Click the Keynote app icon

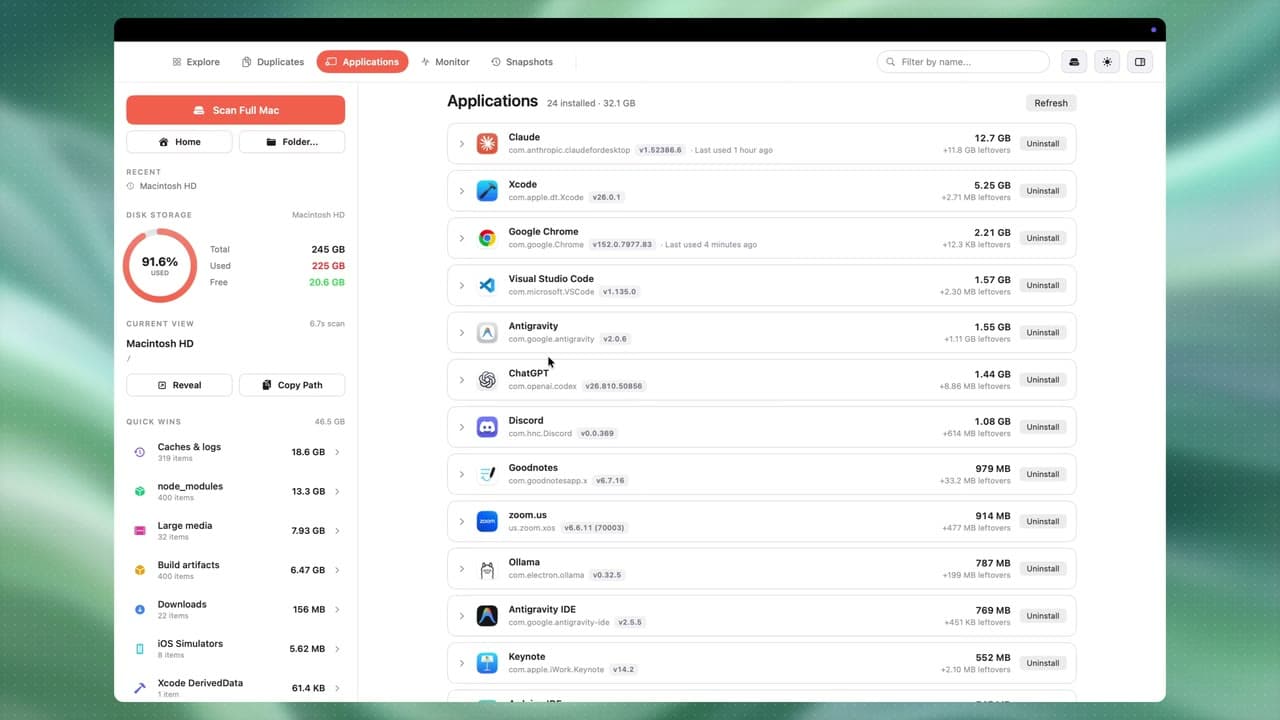click(487, 663)
